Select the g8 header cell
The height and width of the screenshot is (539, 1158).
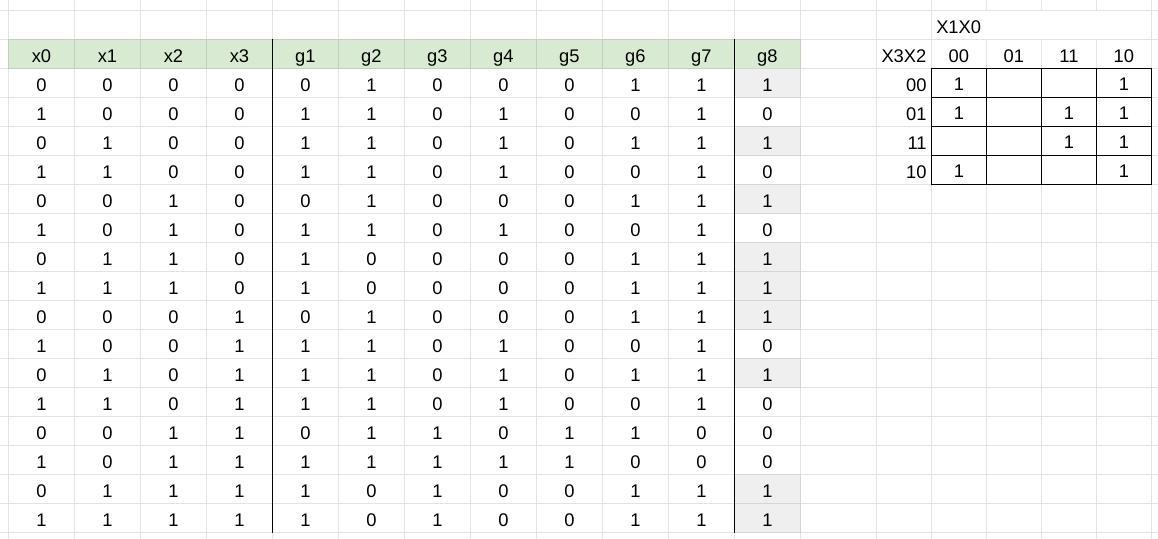pyautogui.click(x=767, y=55)
